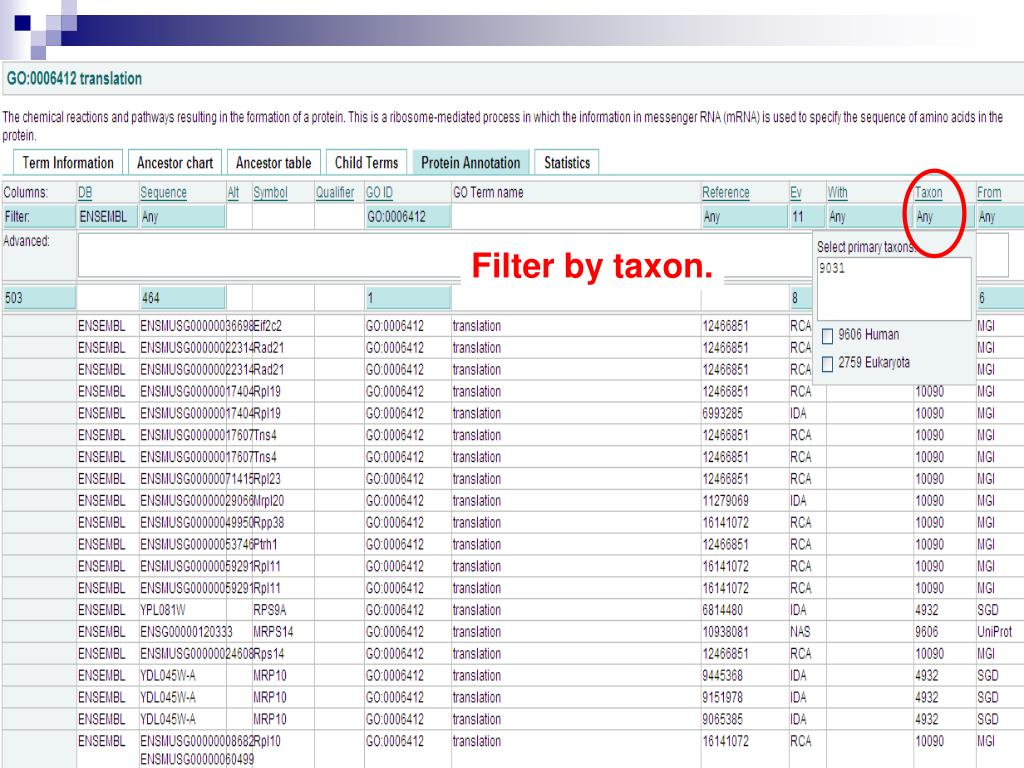Click the Ev column header link
The image size is (1024, 768).
[x=795, y=193]
